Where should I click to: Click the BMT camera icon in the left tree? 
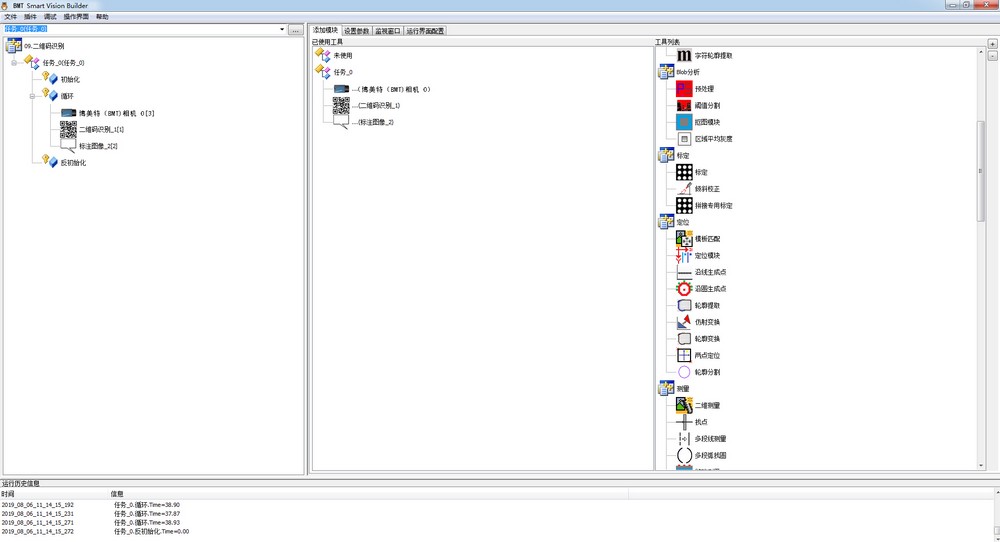coord(68,113)
